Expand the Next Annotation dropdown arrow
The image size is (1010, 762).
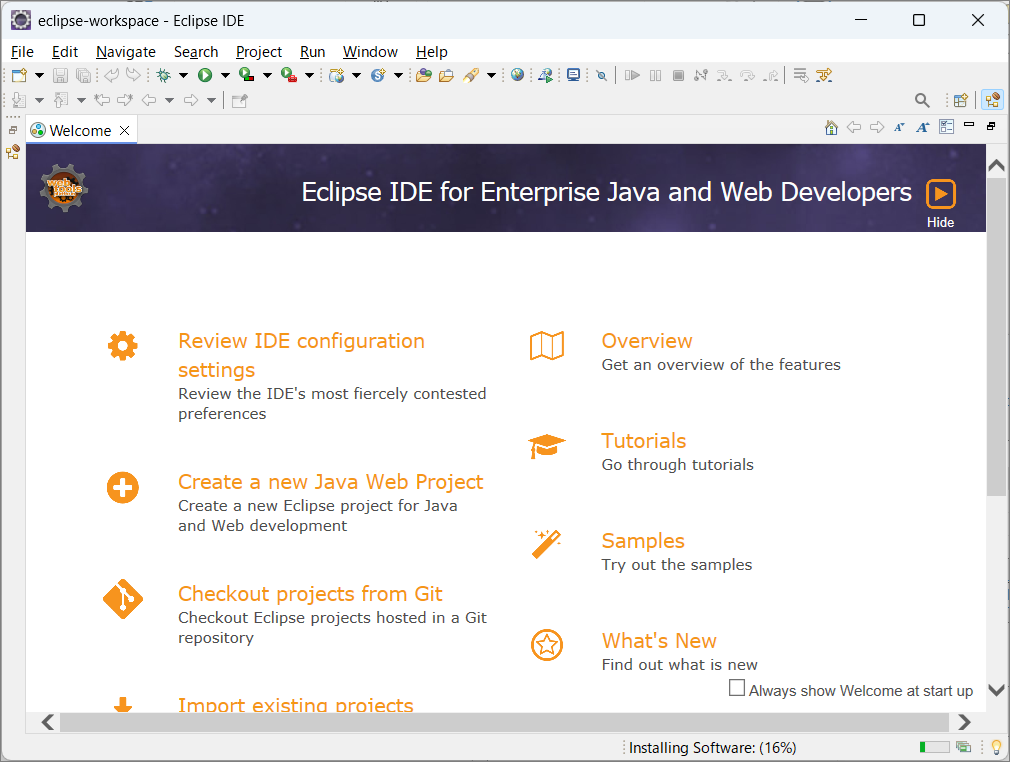coord(39,100)
